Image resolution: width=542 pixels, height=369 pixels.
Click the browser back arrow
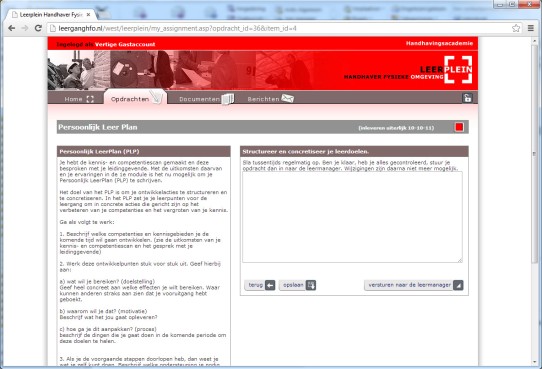point(11,28)
